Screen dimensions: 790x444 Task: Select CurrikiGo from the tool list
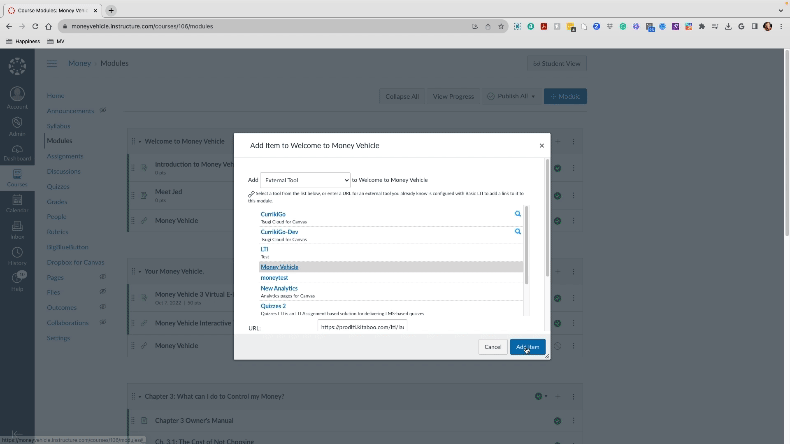coord(273,214)
